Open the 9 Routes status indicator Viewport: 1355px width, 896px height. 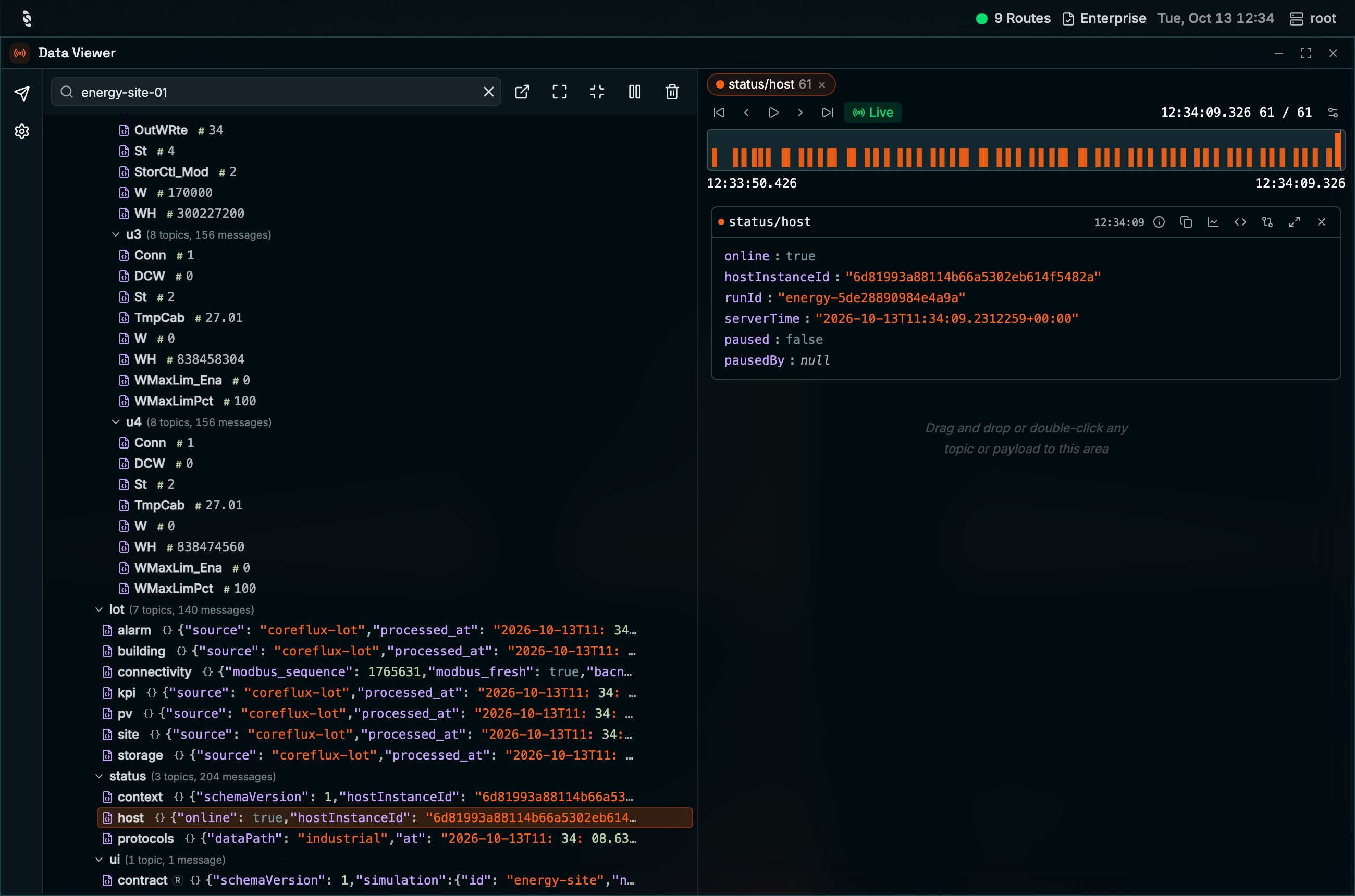pos(1014,18)
